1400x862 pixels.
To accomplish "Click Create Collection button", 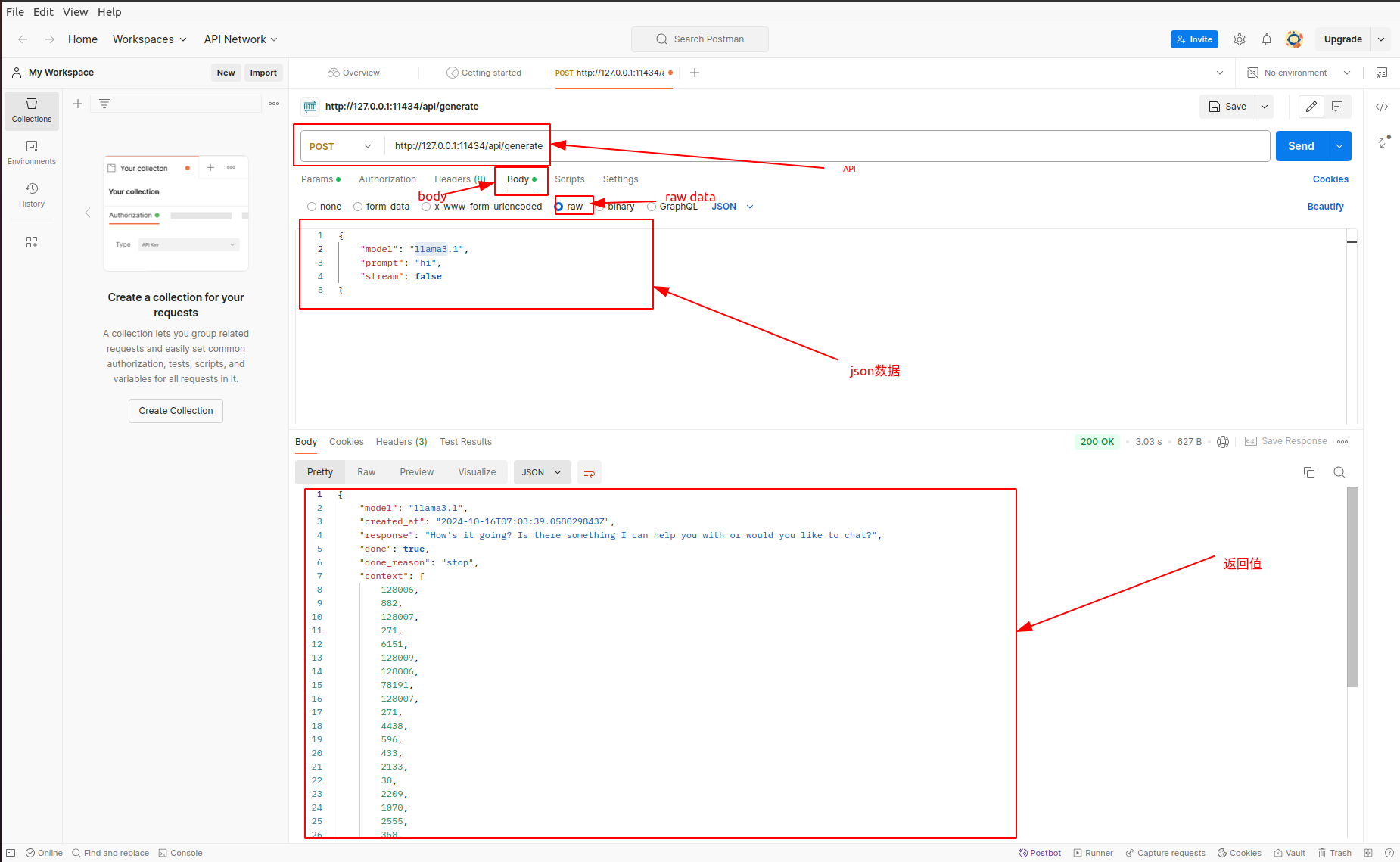I will pyautogui.click(x=176, y=411).
